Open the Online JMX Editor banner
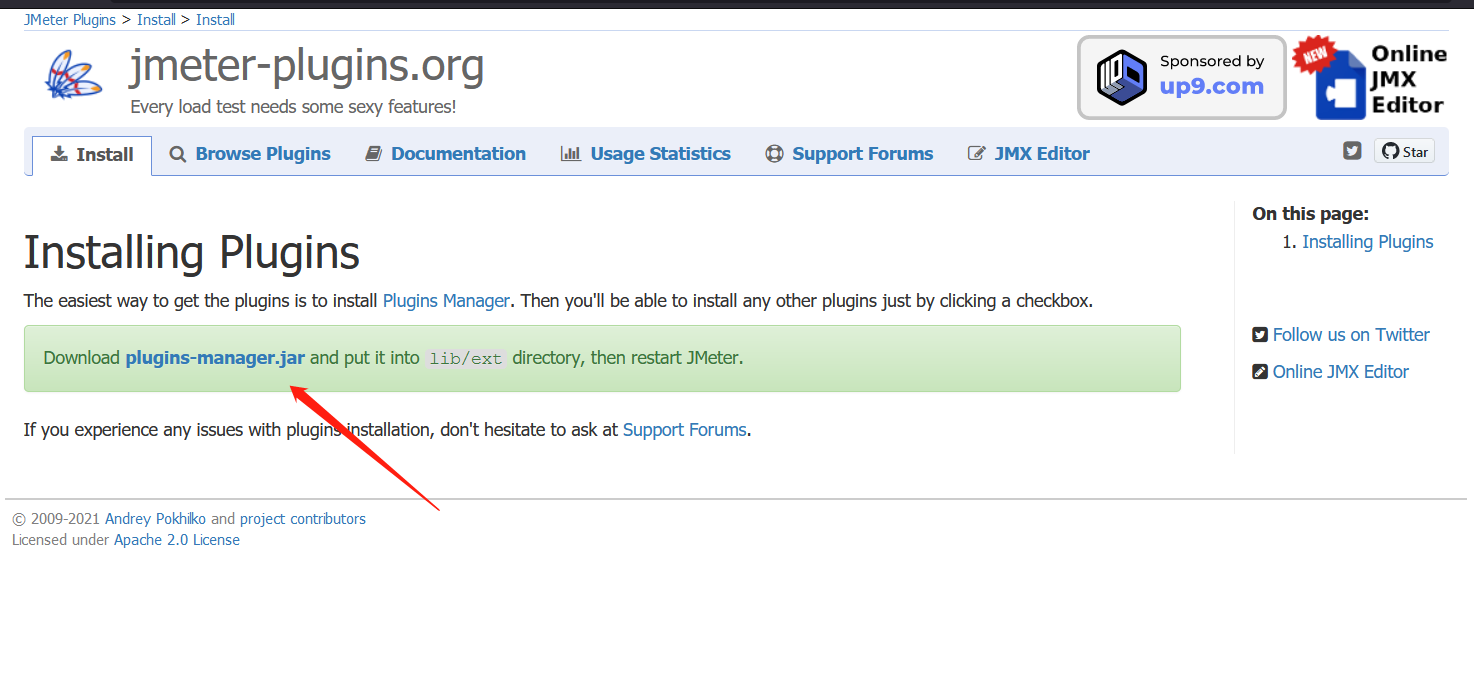This screenshot has width=1474, height=698. tap(1371, 80)
